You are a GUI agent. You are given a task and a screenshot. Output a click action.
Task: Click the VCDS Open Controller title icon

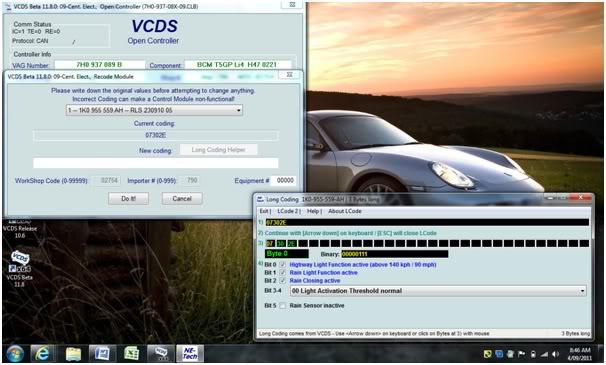click(9, 7)
